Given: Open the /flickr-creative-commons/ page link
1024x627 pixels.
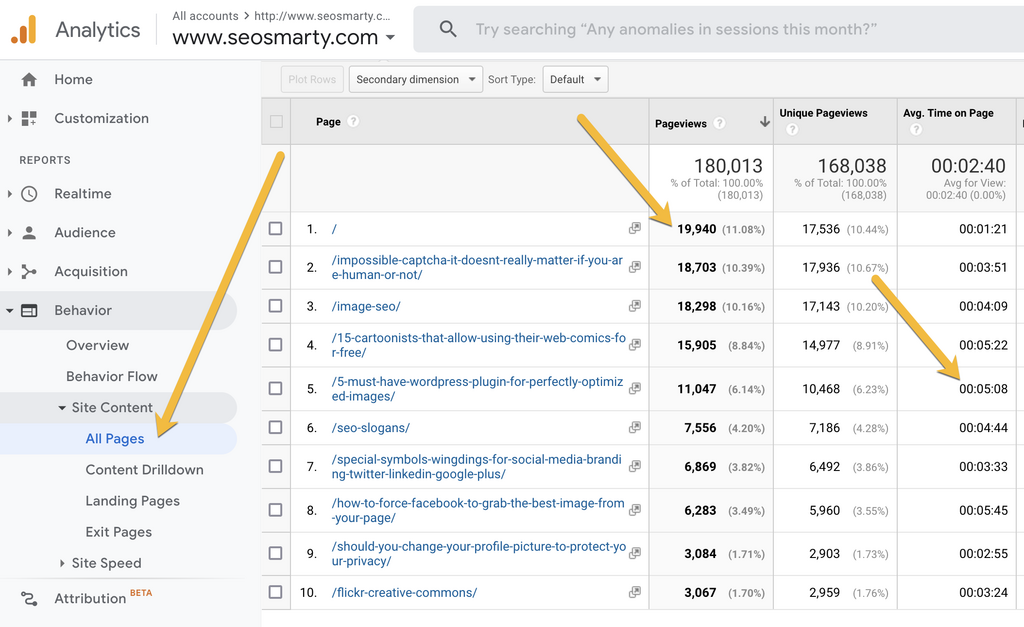Looking at the screenshot, I should (404, 592).
